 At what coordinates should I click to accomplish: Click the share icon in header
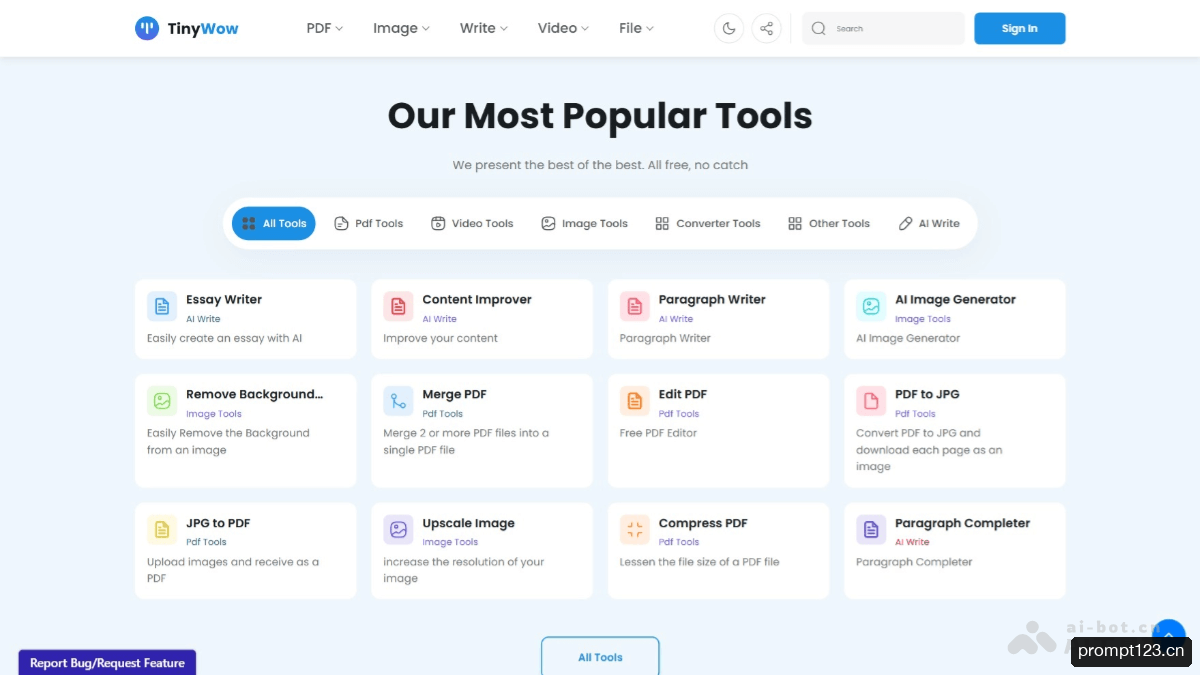click(x=767, y=28)
